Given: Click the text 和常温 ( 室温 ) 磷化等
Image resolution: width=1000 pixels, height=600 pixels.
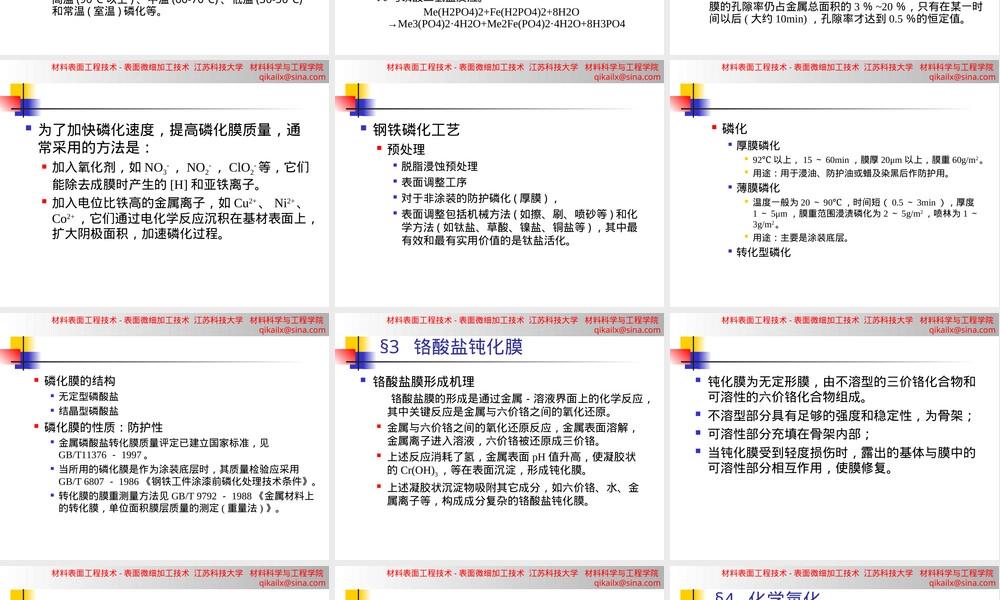Looking at the screenshot, I should click(107, 11).
